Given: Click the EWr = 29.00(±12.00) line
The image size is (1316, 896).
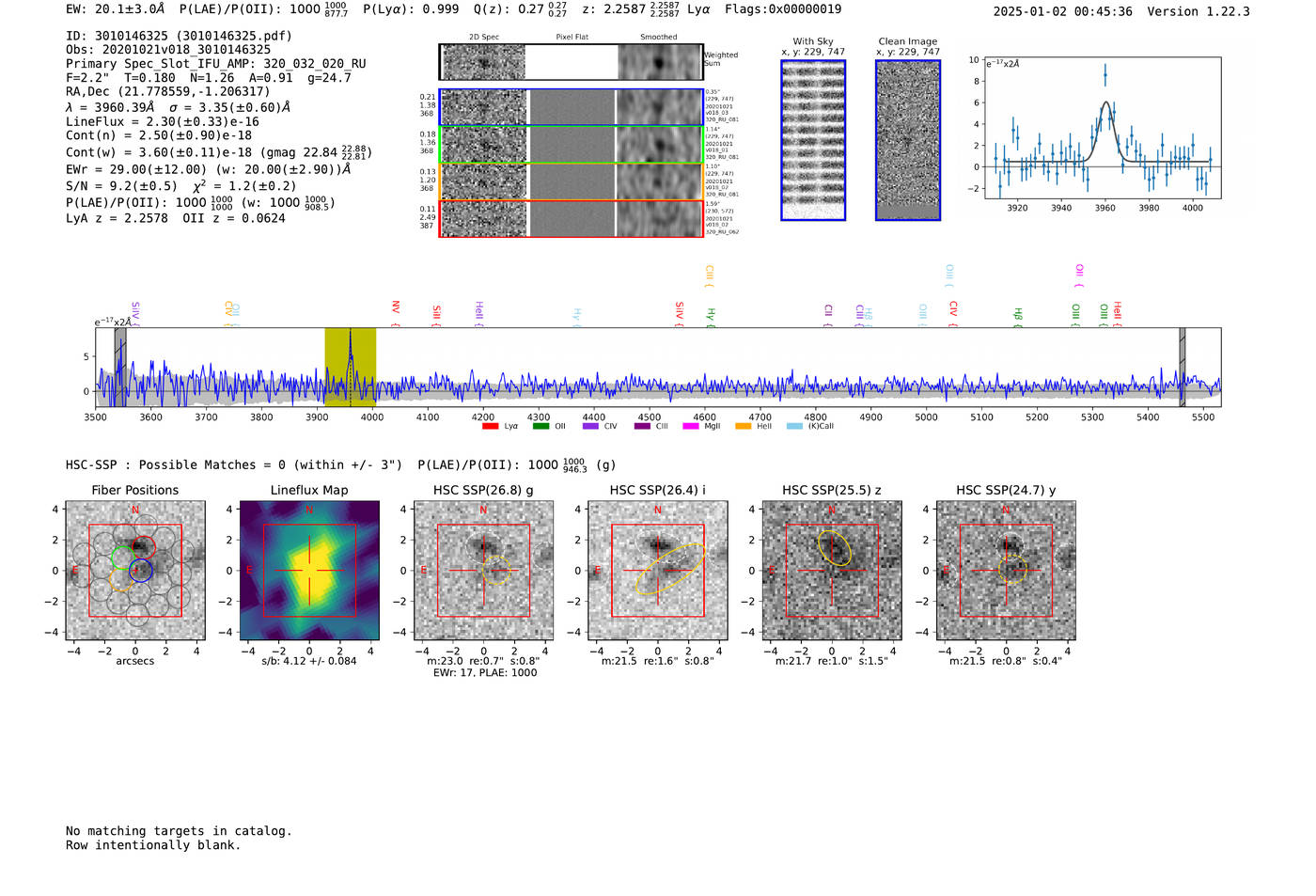Looking at the screenshot, I should click(209, 169).
